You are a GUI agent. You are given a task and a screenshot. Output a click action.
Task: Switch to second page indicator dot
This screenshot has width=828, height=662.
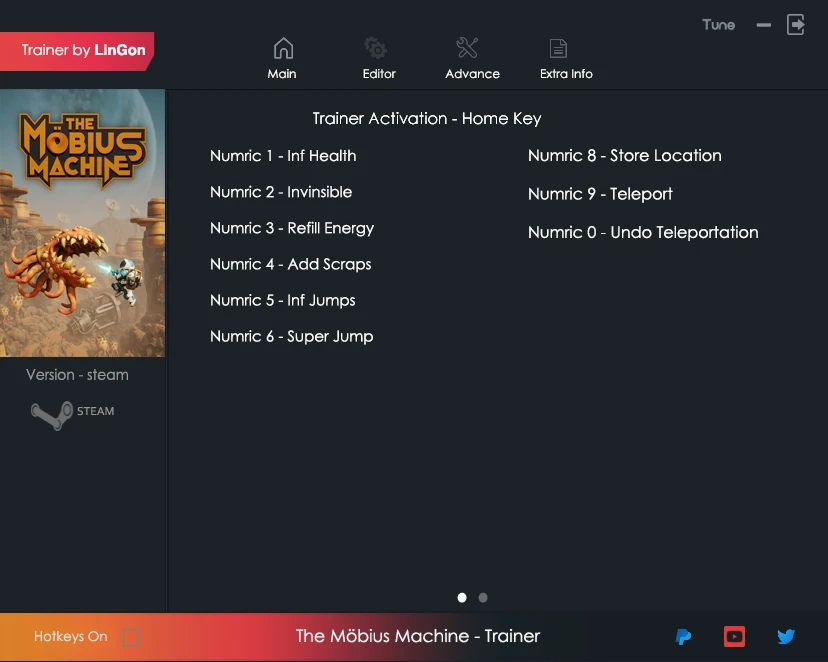(483, 598)
